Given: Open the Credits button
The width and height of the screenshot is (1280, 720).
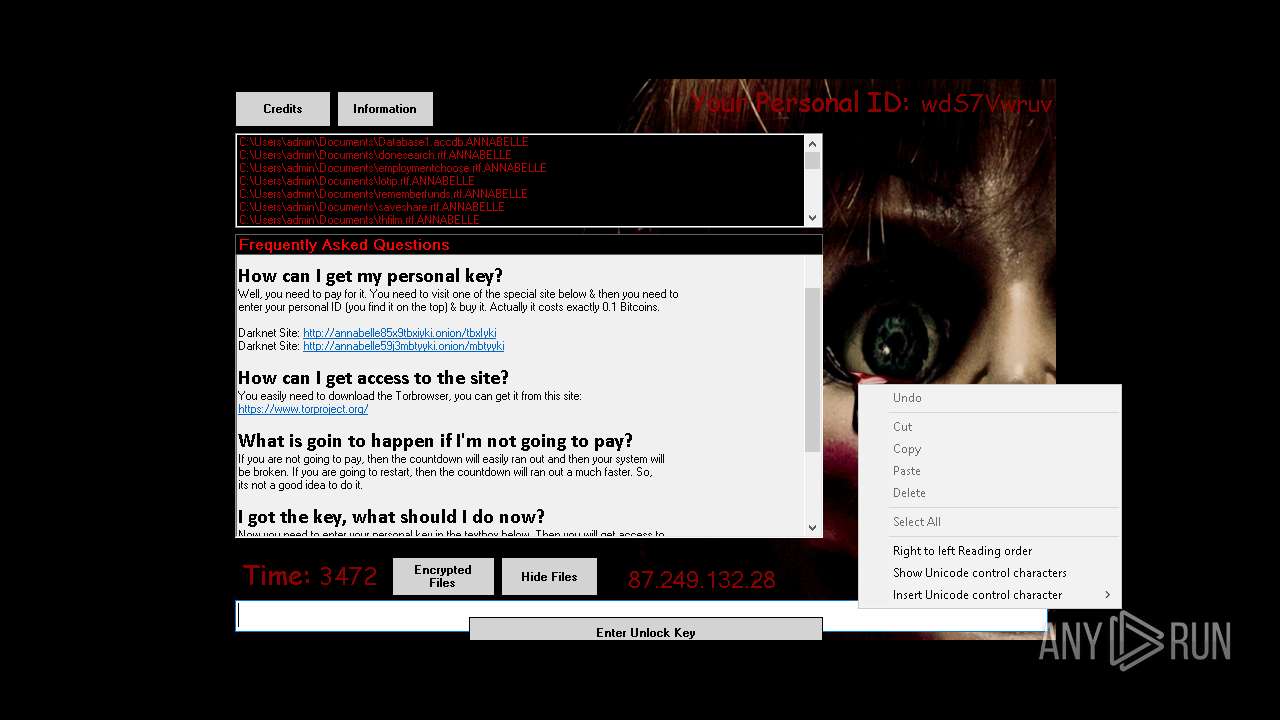Looking at the screenshot, I should coord(283,109).
